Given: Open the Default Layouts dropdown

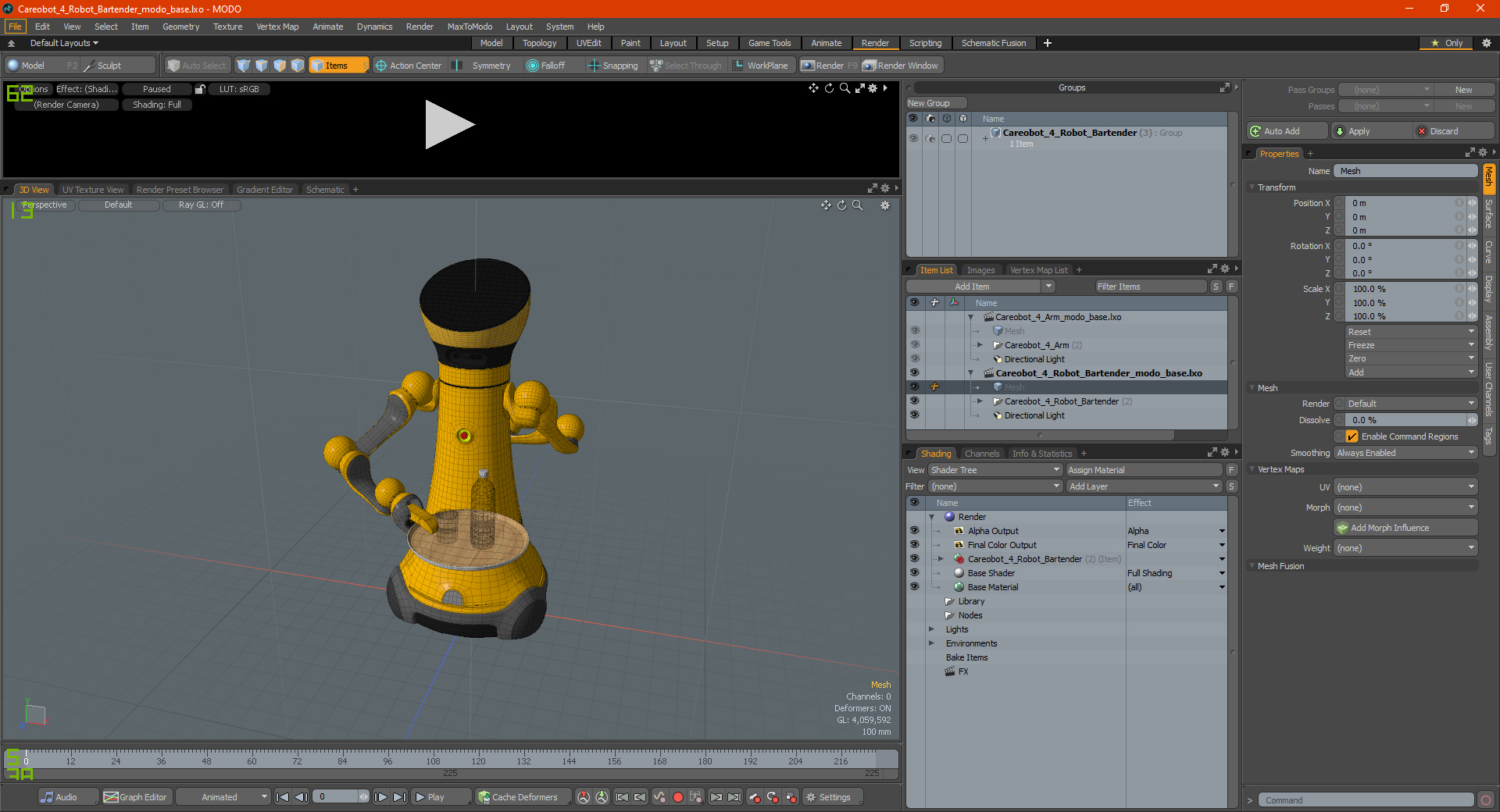Looking at the screenshot, I should click(x=64, y=43).
